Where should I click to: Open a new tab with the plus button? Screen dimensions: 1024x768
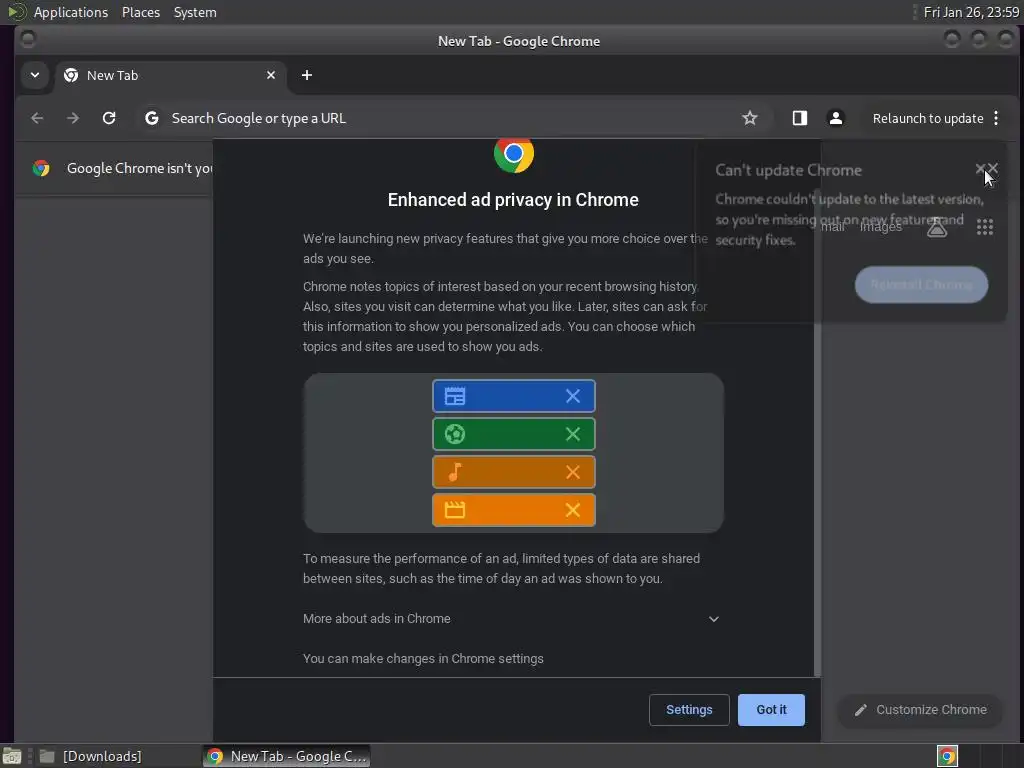pos(307,75)
